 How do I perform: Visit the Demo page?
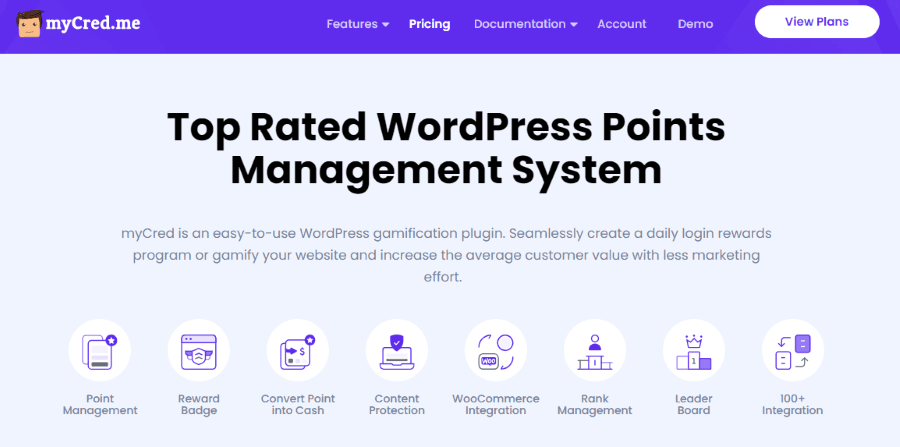(695, 24)
